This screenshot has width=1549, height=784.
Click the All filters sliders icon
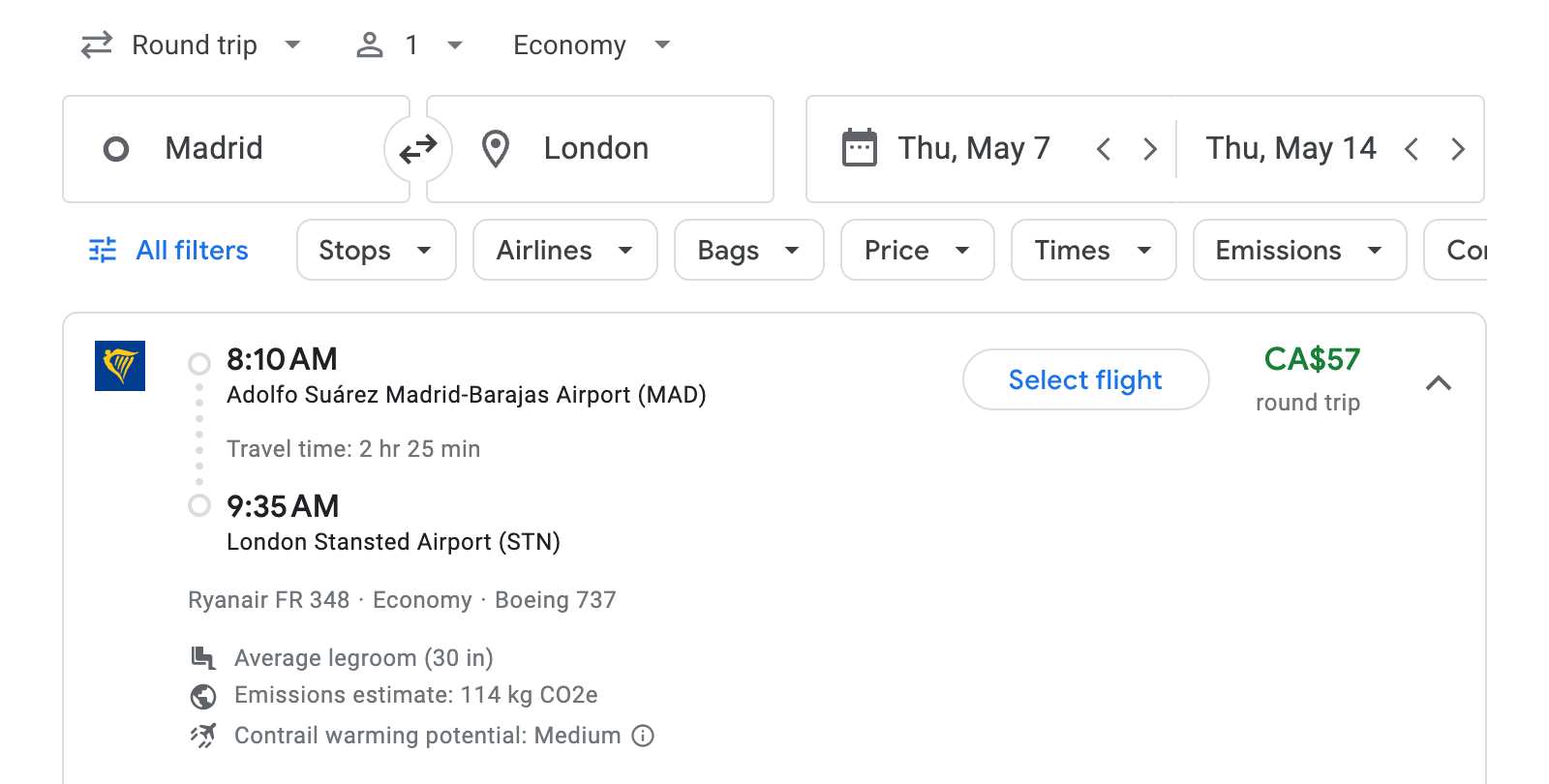(x=101, y=250)
